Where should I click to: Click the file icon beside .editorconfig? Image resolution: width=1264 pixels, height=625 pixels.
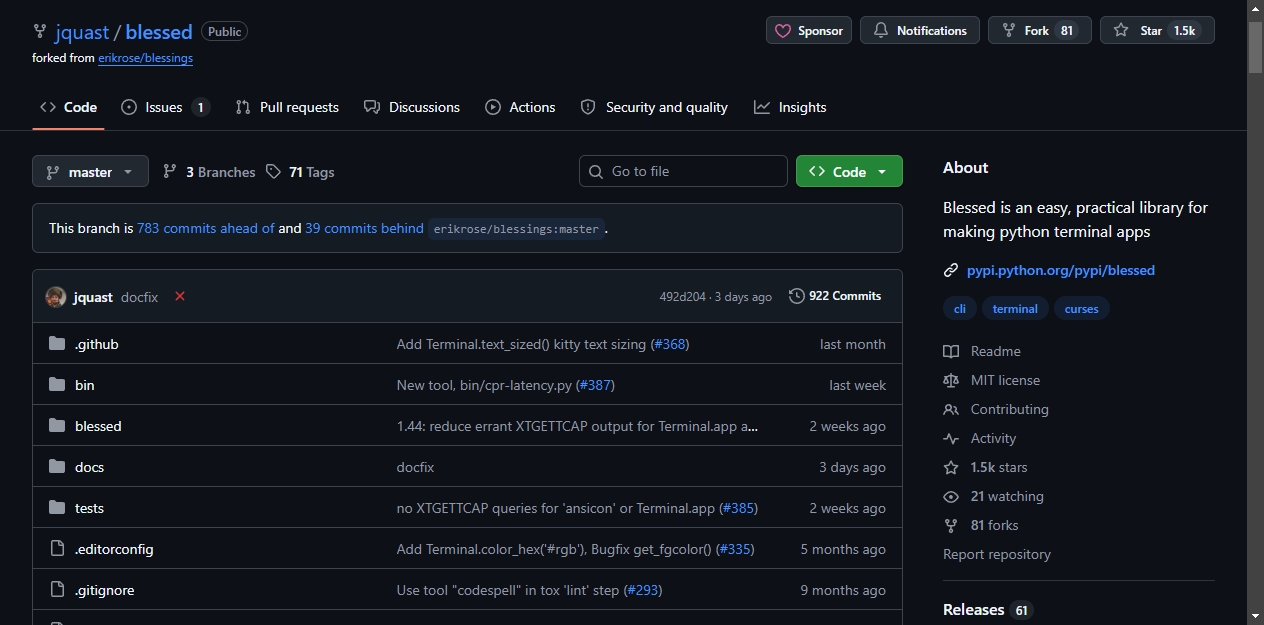point(57,549)
